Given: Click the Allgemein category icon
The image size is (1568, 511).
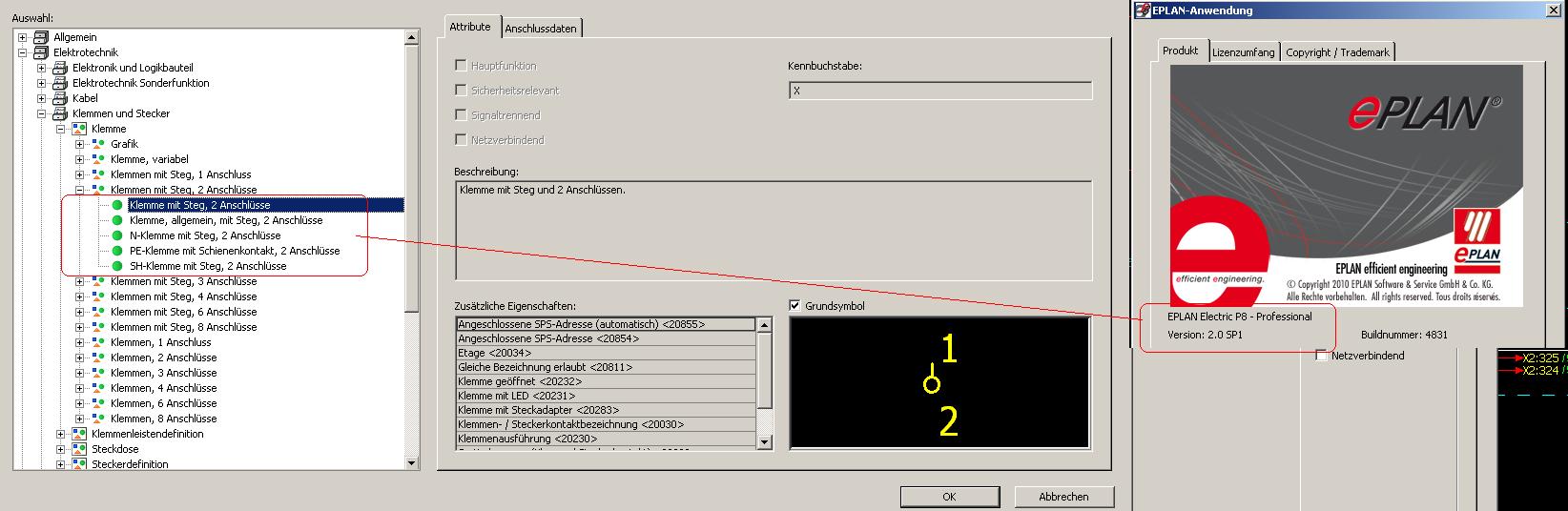Looking at the screenshot, I should click(x=41, y=37).
